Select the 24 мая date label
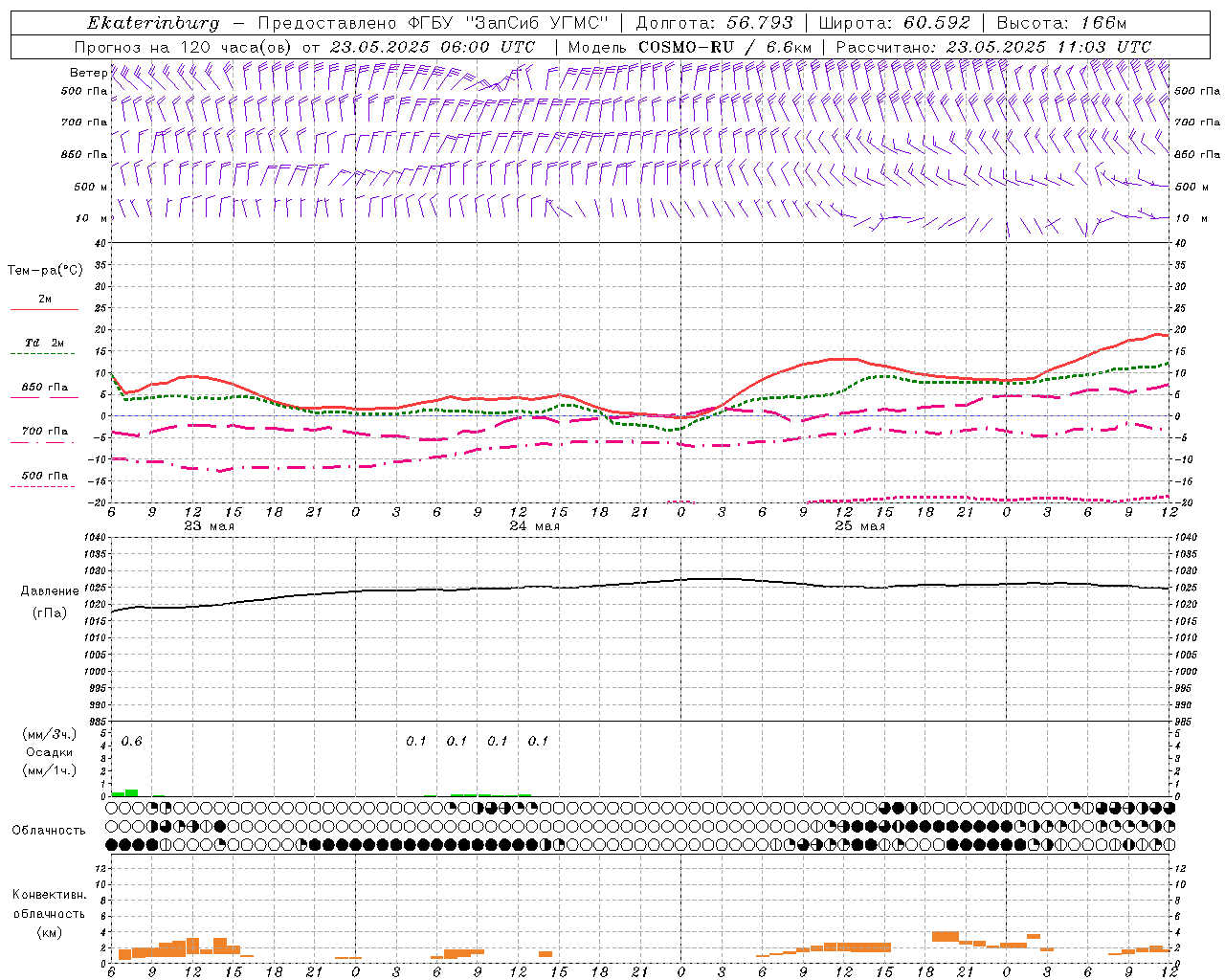The image size is (1225, 980). (535, 526)
